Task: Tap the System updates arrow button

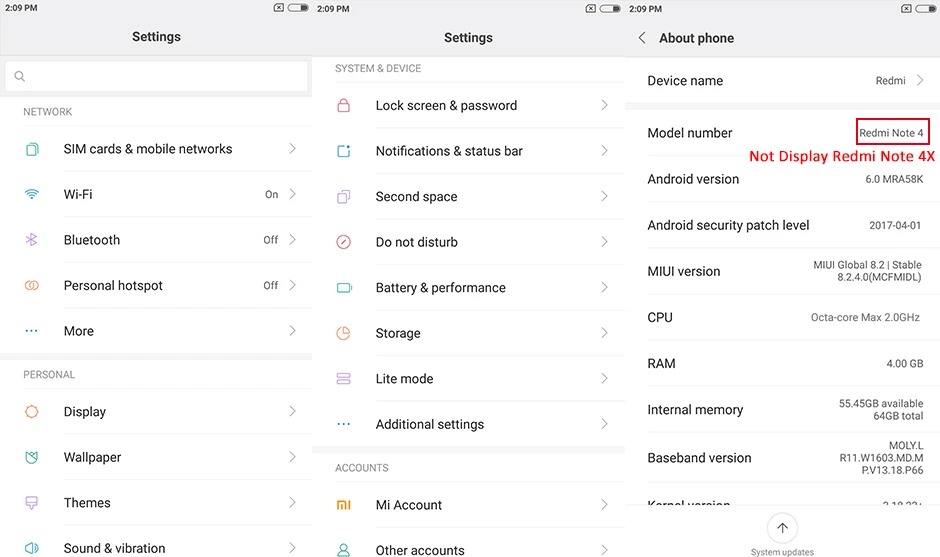Action: click(x=782, y=528)
